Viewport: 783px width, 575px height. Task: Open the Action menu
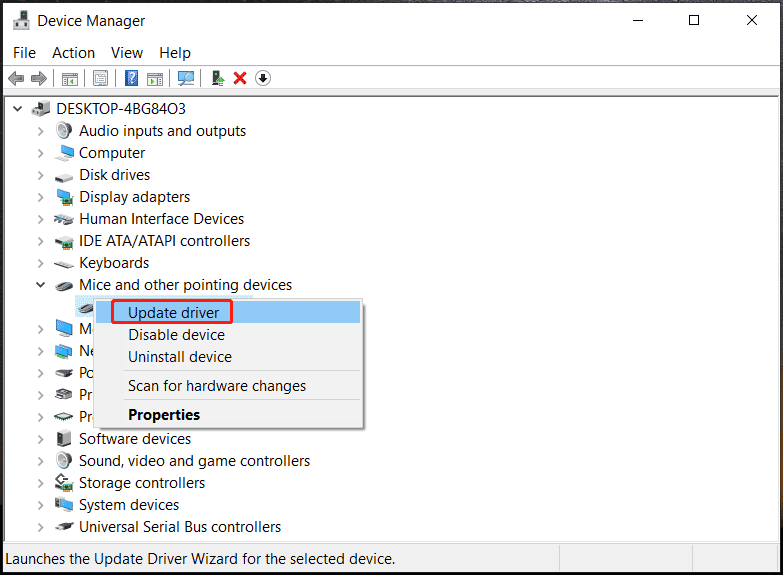coord(73,53)
